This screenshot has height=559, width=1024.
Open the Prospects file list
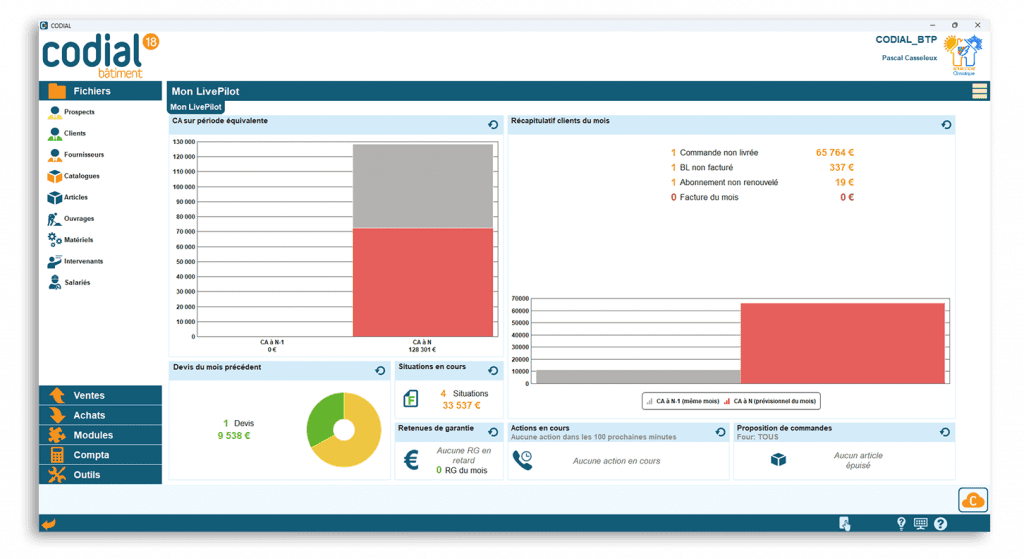pos(71,112)
